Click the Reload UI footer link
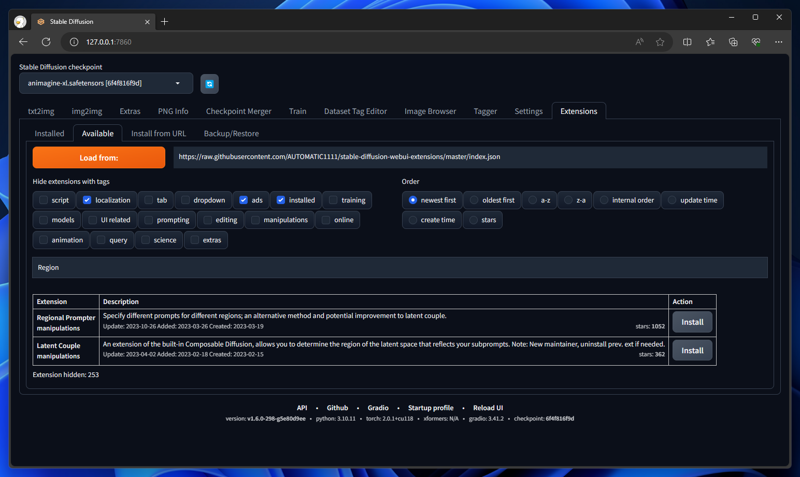 pos(488,408)
